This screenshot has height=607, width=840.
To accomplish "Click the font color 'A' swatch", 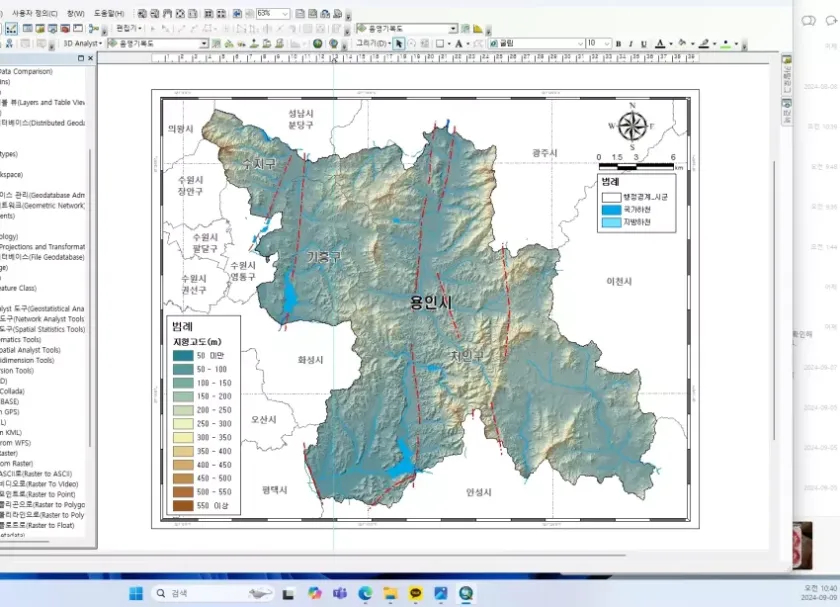I will point(659,44).
